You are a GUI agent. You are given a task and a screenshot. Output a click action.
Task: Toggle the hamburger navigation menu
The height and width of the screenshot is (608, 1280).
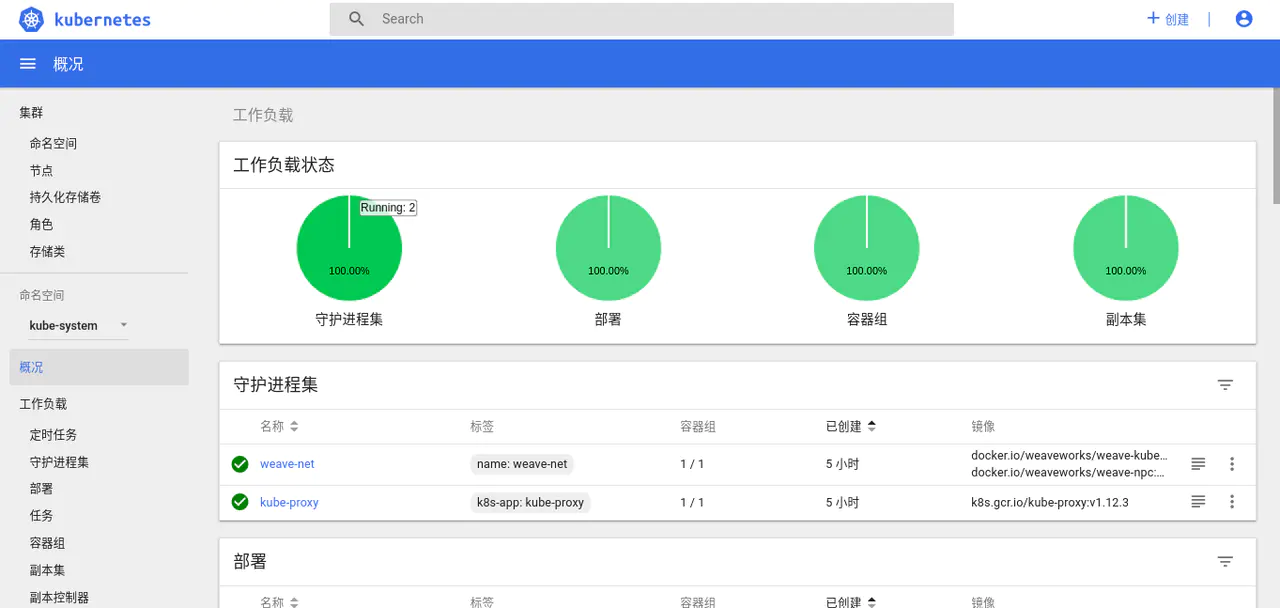coord(28,64)
